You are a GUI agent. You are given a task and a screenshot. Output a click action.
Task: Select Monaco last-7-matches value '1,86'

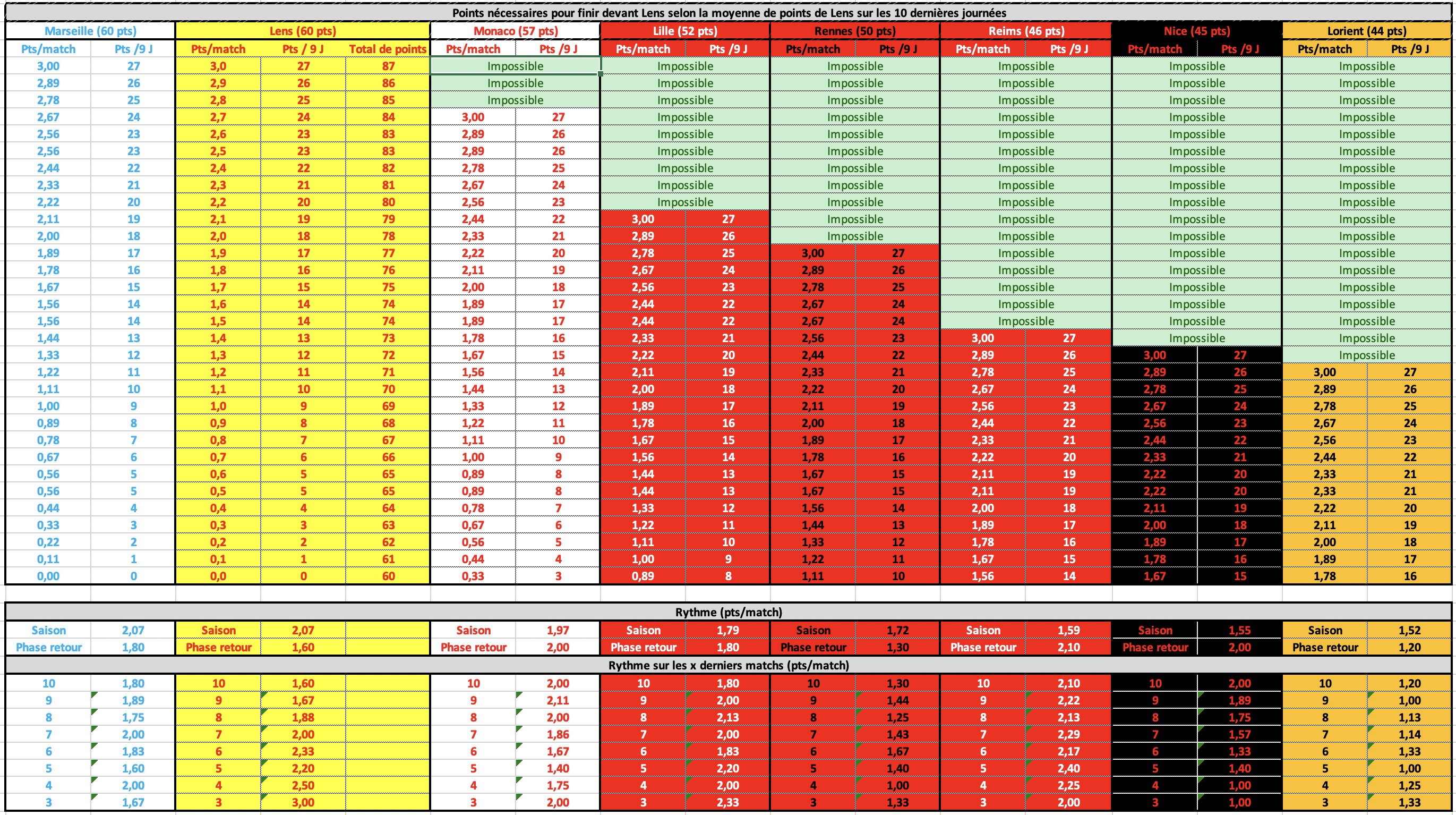[558, 734]
